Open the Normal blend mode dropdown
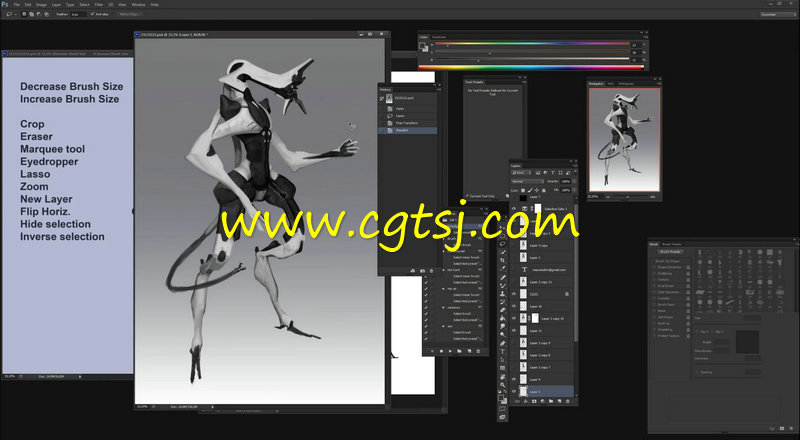 point(528,181)
